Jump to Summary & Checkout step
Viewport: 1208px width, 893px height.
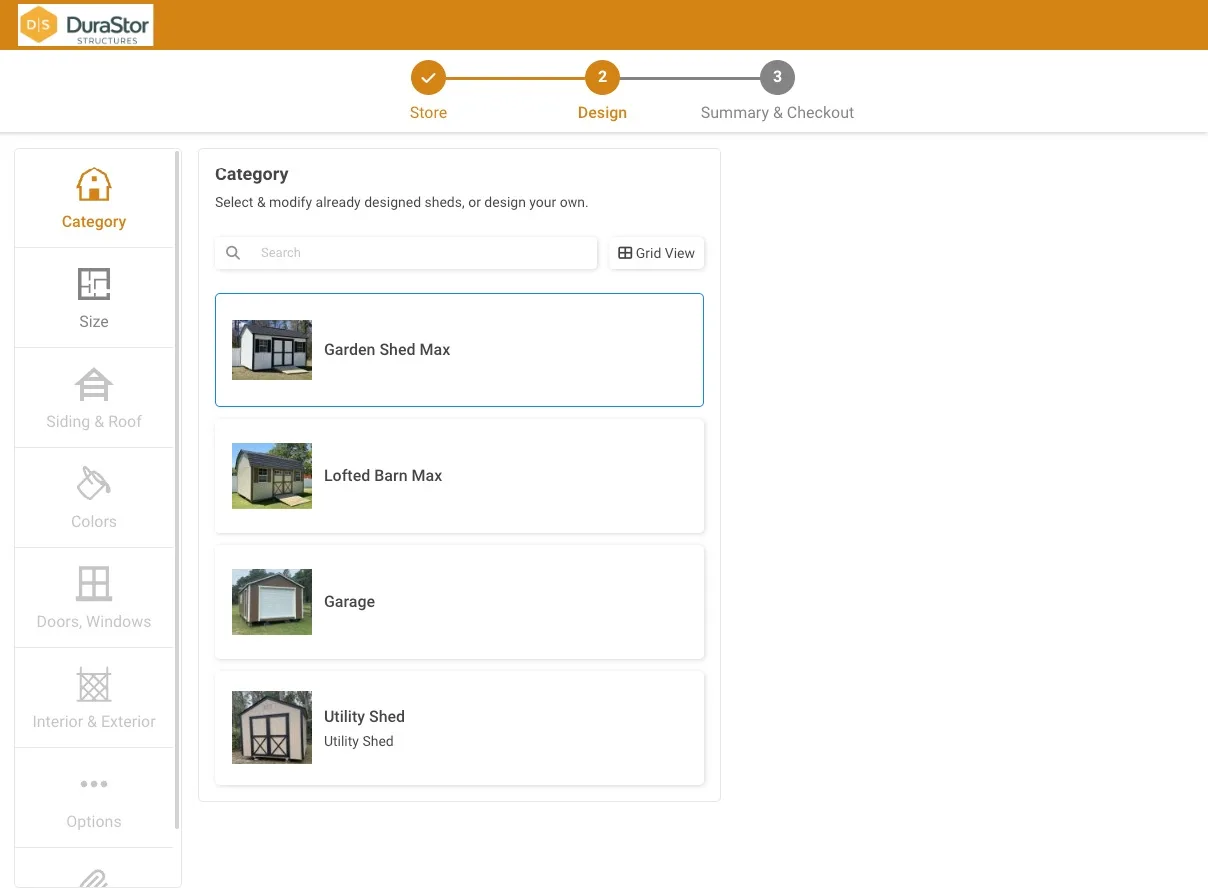point(777,78)
